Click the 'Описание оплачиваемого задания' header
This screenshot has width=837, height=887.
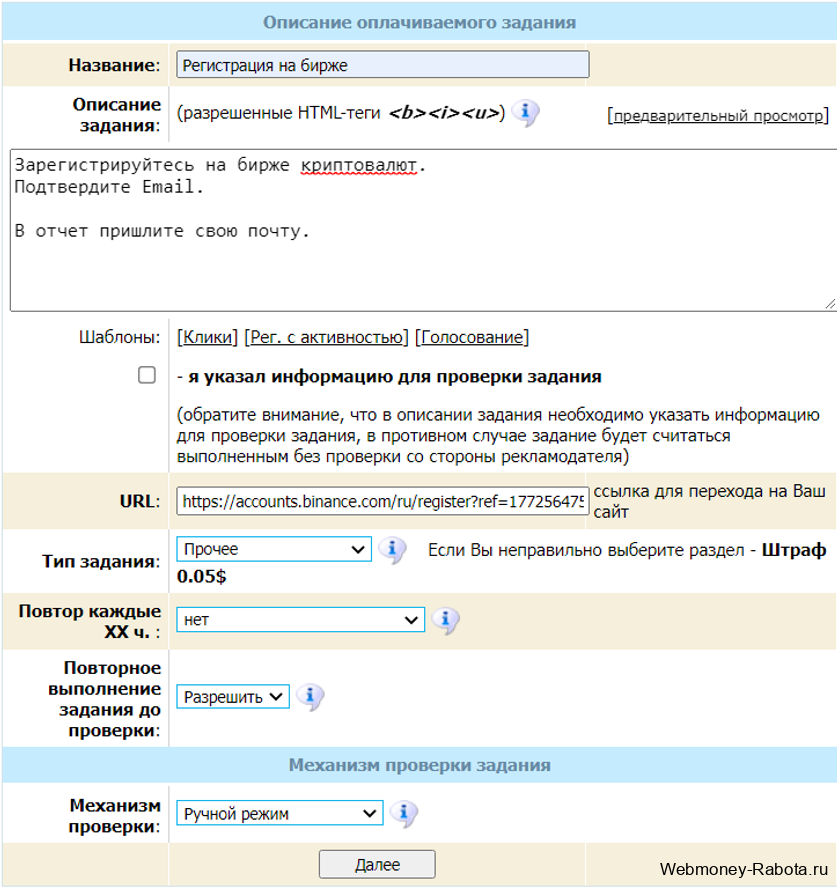pos(420,23)
